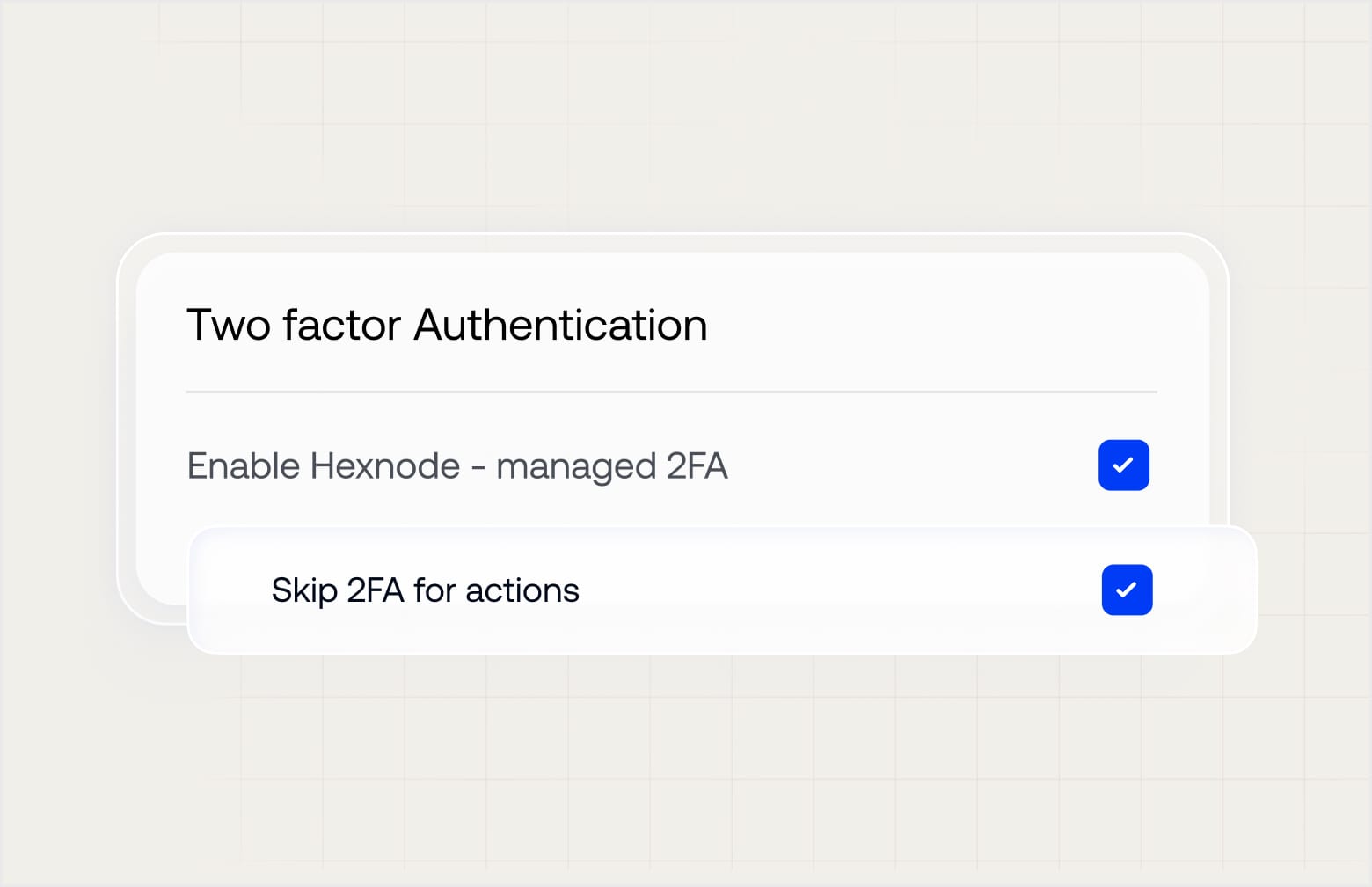Click the 'Two factor Authentication' heading

447,325
